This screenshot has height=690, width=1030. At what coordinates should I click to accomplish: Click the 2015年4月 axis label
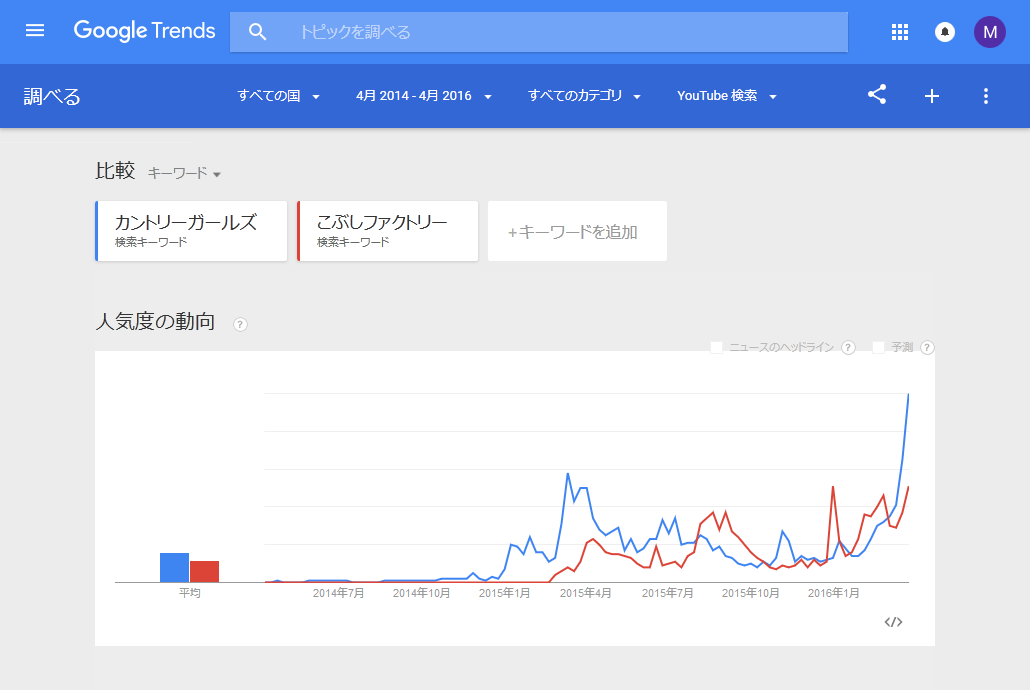coord(585,593)
